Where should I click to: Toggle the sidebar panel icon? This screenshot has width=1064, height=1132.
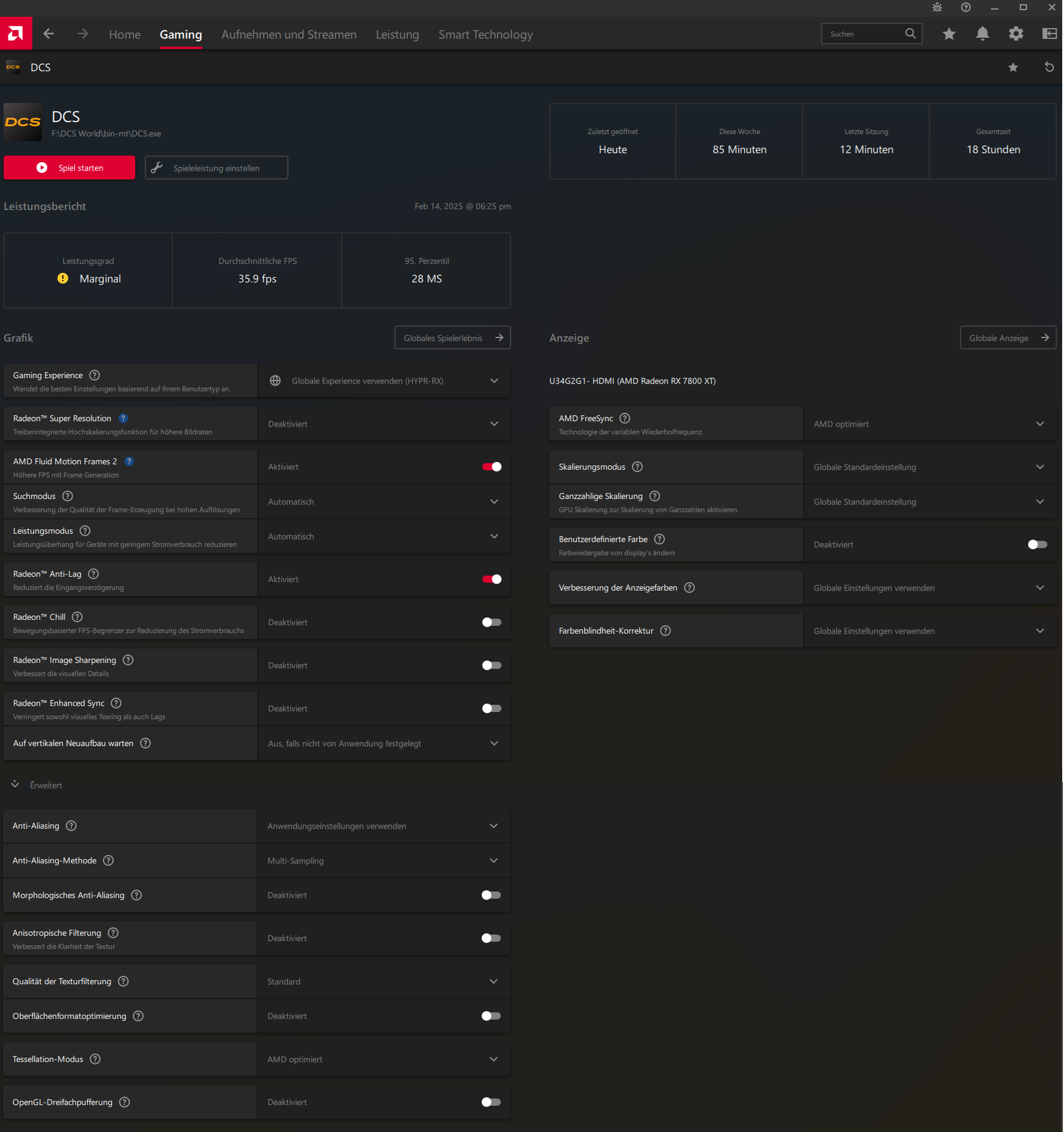pos(1050,34)
